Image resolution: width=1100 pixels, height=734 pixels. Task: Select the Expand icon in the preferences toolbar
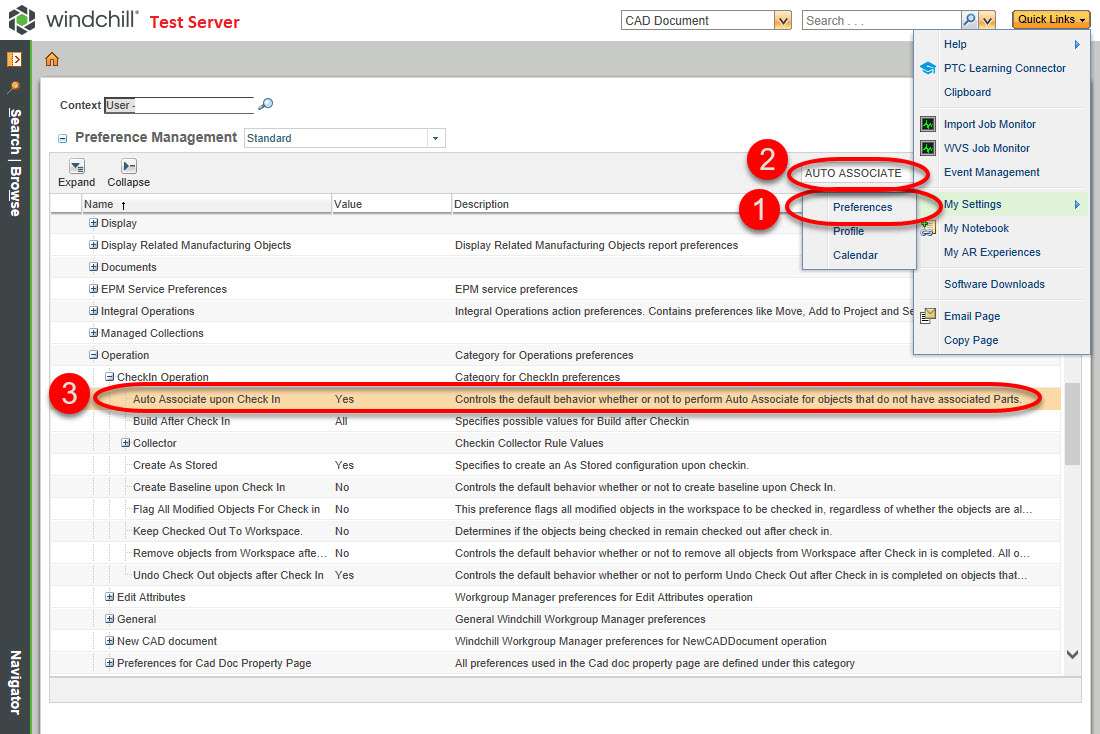pos(76,168)
